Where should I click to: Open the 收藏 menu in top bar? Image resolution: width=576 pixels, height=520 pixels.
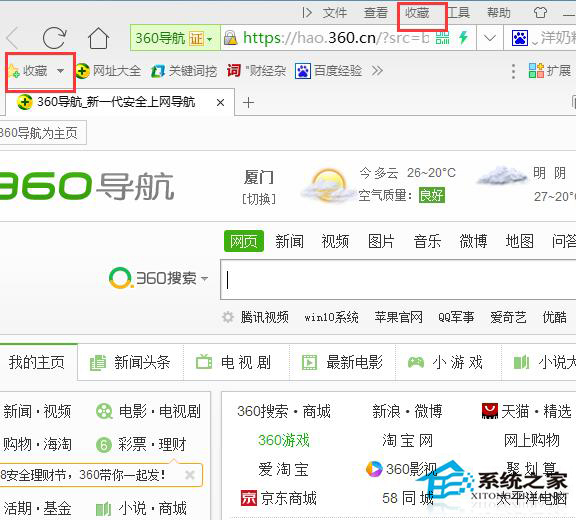[x=417, y=13]
